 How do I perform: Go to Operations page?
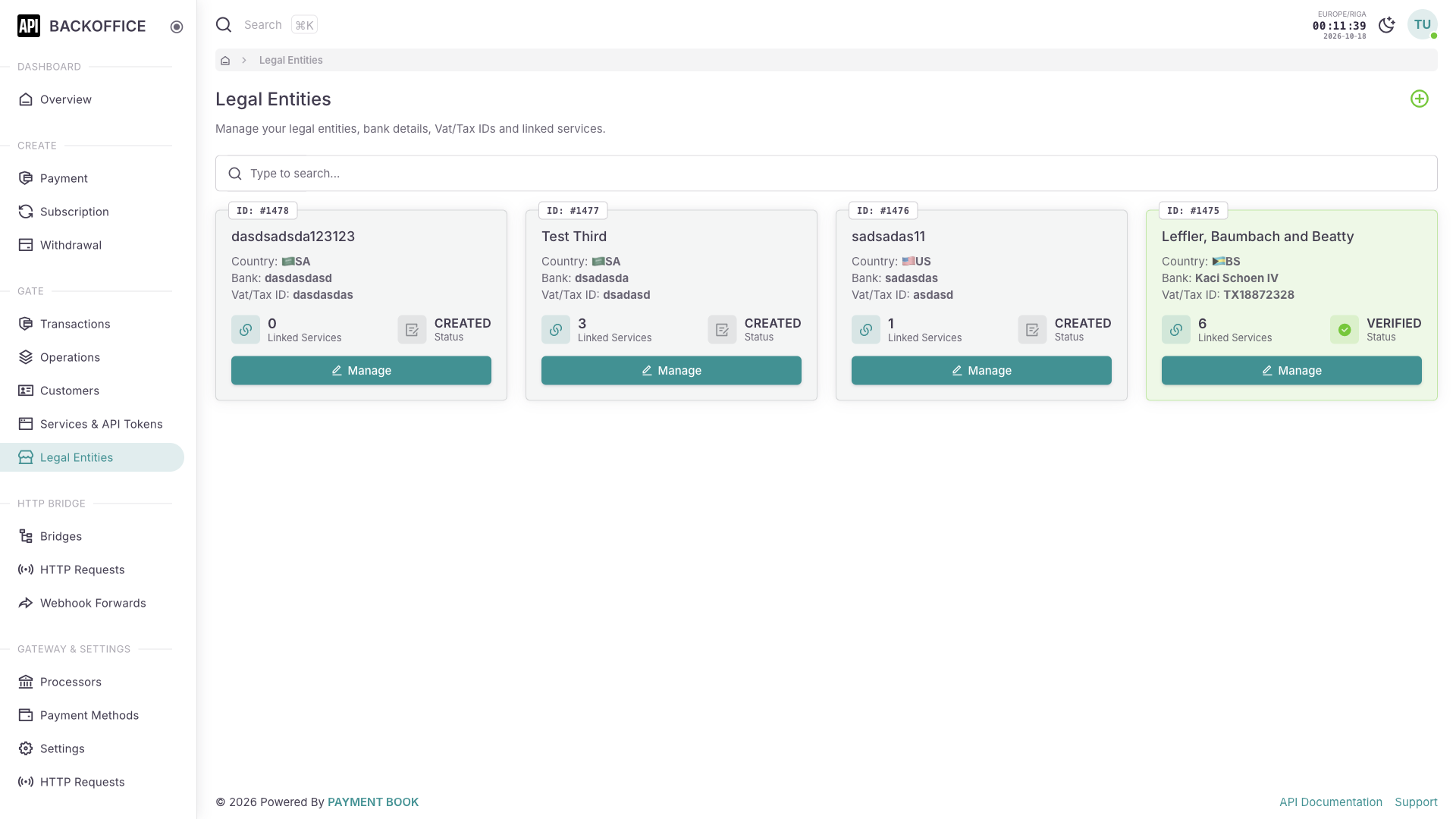[92, 357]
